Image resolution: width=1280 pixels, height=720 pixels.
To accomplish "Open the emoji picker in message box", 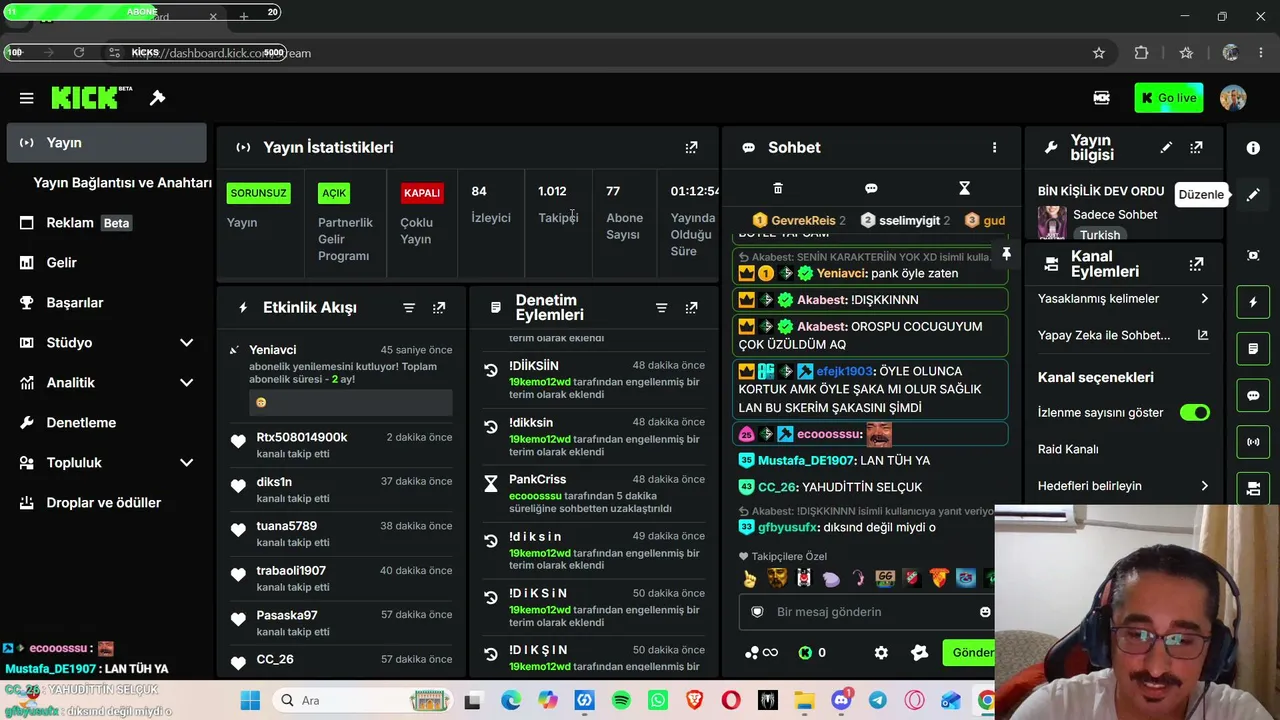I will [x=985, y=612].
